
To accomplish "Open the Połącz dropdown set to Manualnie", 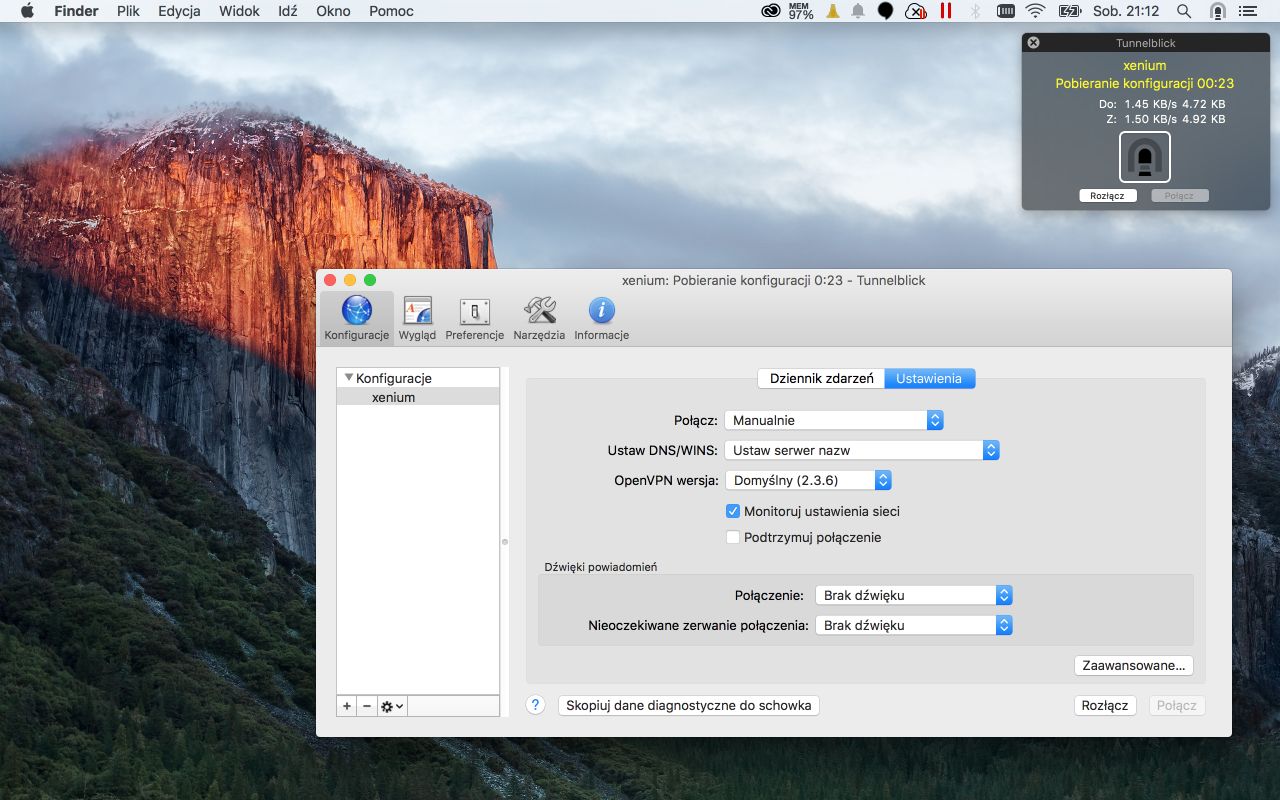I will [834, 420].
